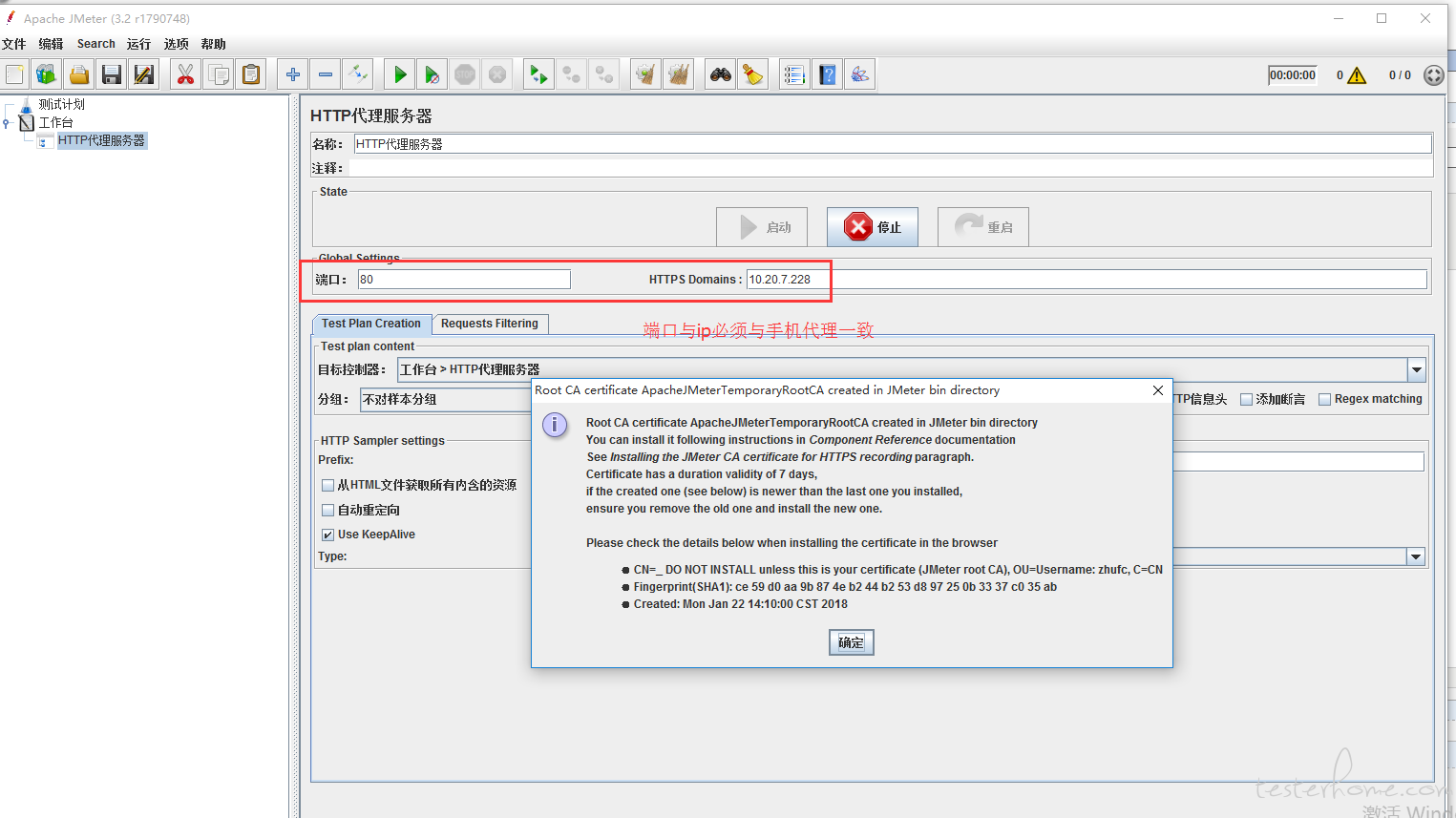The image size is (1456, 818).
Task: Click the grey Stop sign icon
Action: point(465,74)
